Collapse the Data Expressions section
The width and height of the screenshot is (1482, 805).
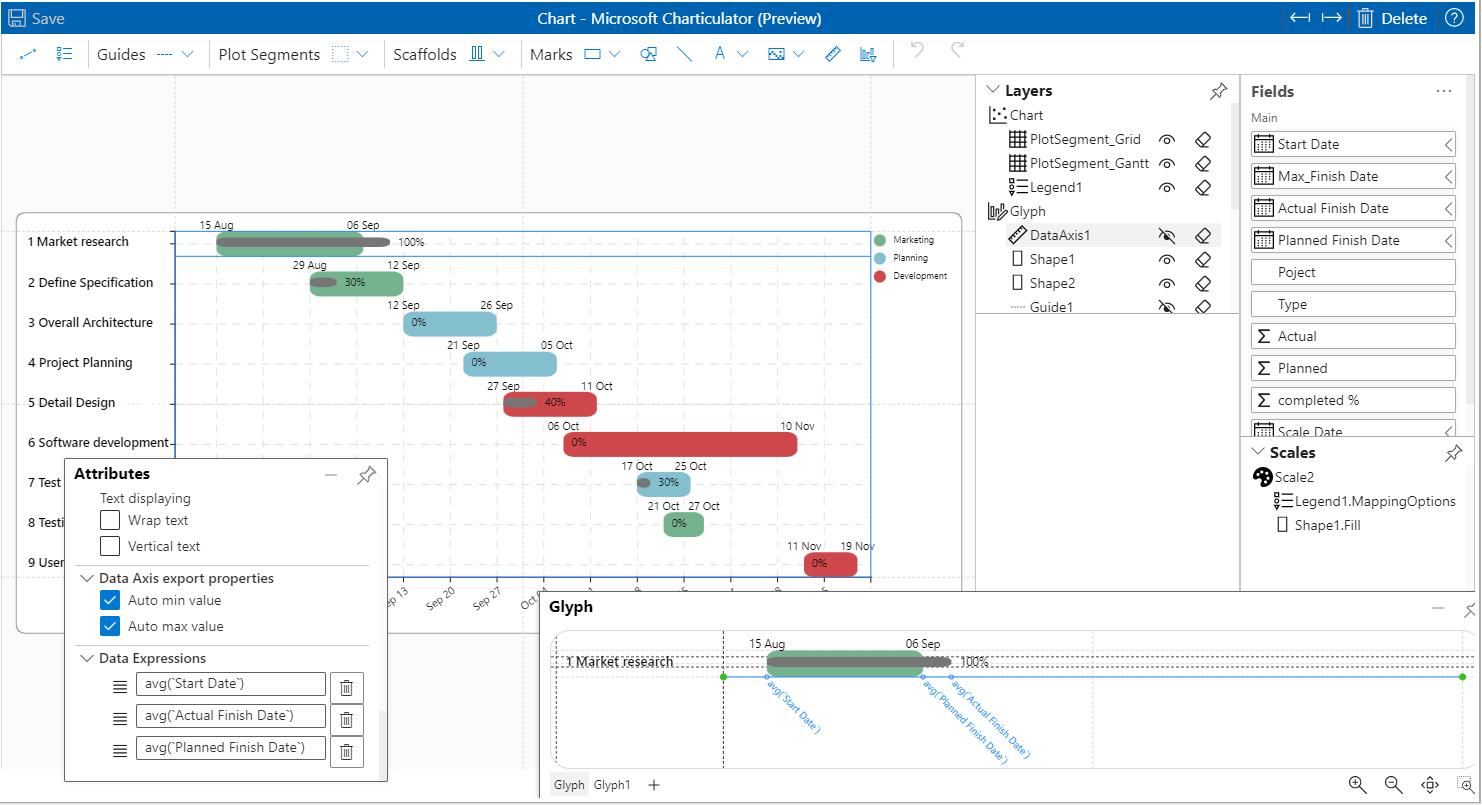85,659
